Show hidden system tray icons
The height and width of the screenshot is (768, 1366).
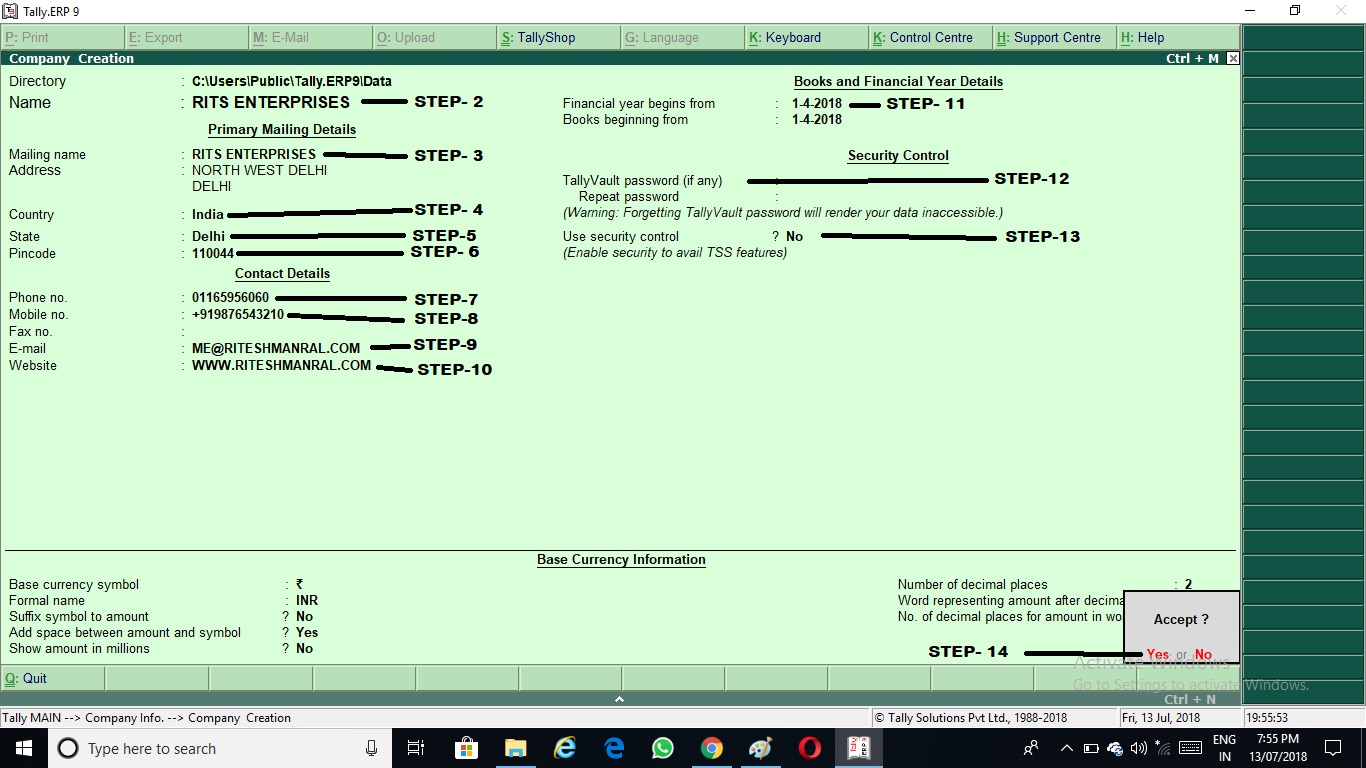1066,748
